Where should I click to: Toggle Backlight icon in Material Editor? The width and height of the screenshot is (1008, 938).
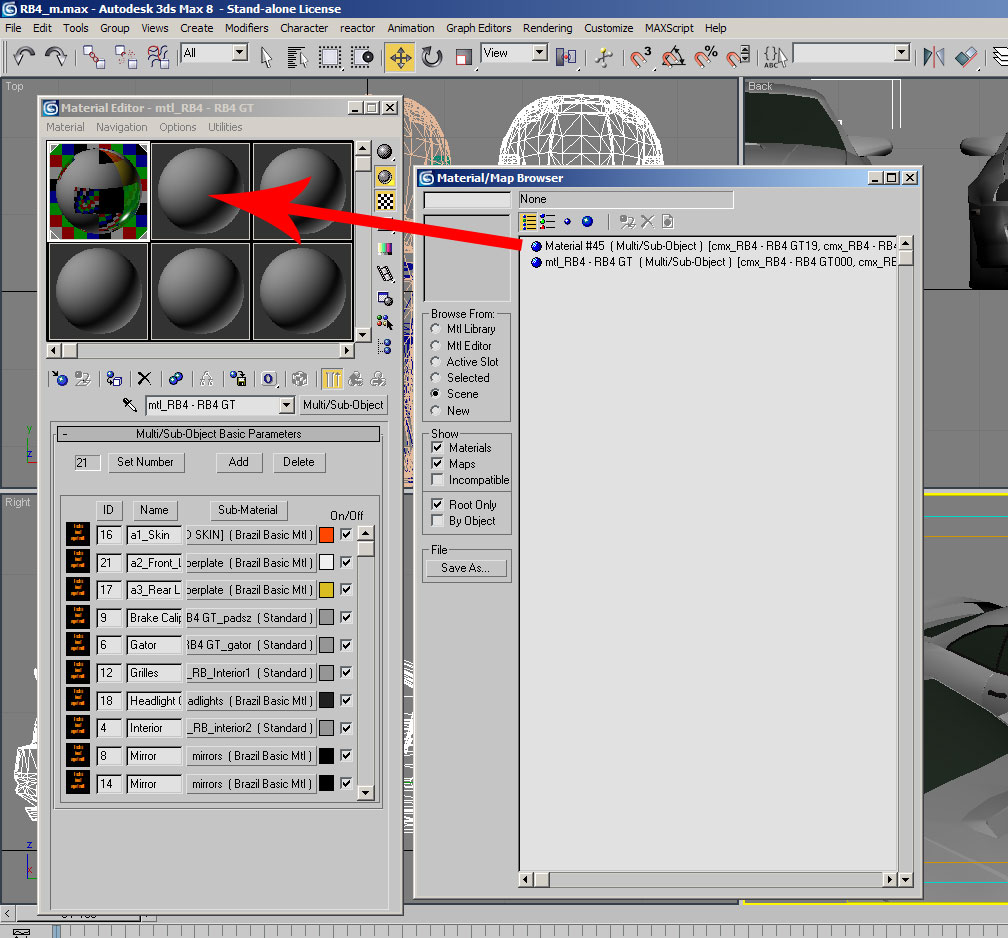click(x=384, y=177)
